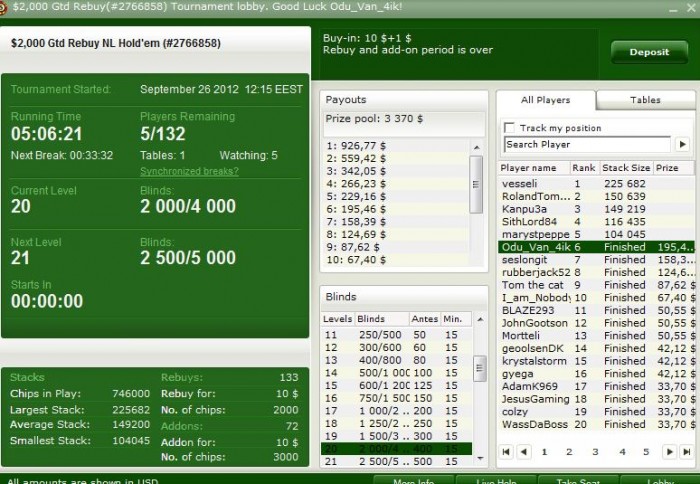Select player marystpeppe row

(596, 234)
